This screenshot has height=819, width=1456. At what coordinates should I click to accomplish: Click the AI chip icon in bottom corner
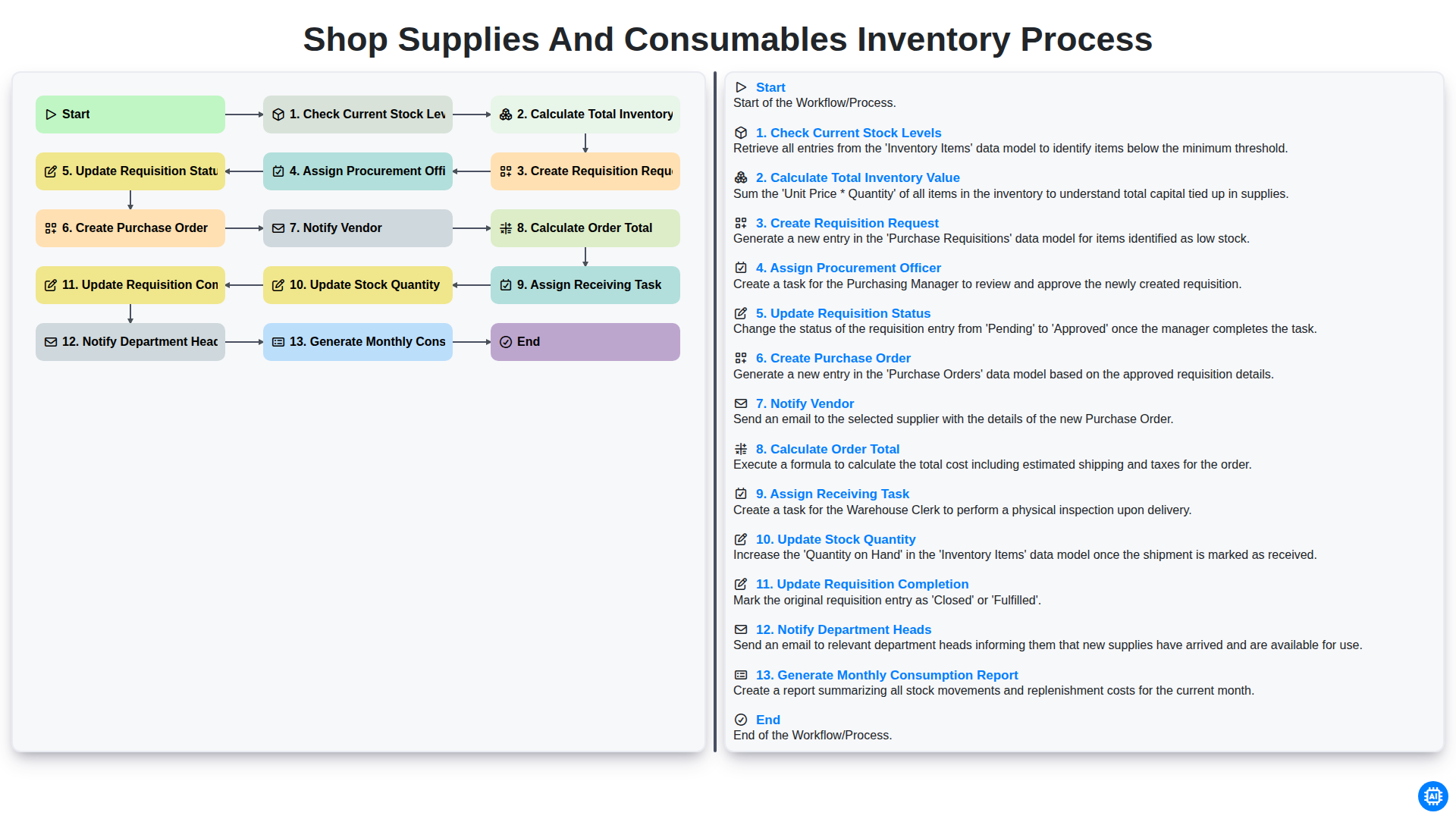[x=1432, y=796]
